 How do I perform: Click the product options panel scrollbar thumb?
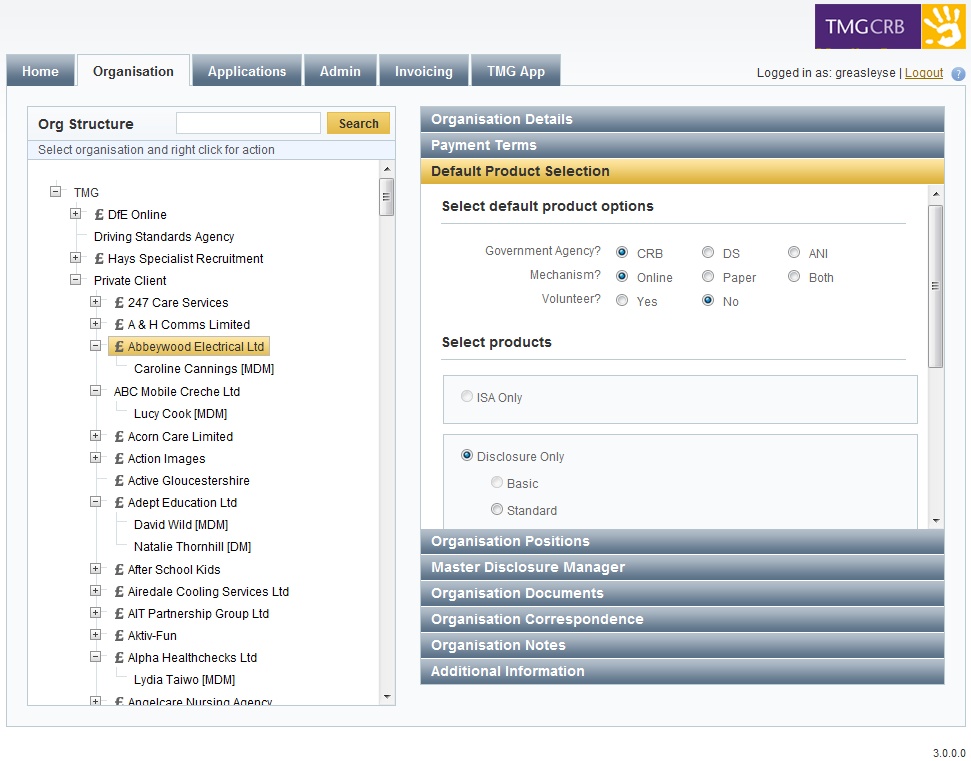[x=936, y=286]
